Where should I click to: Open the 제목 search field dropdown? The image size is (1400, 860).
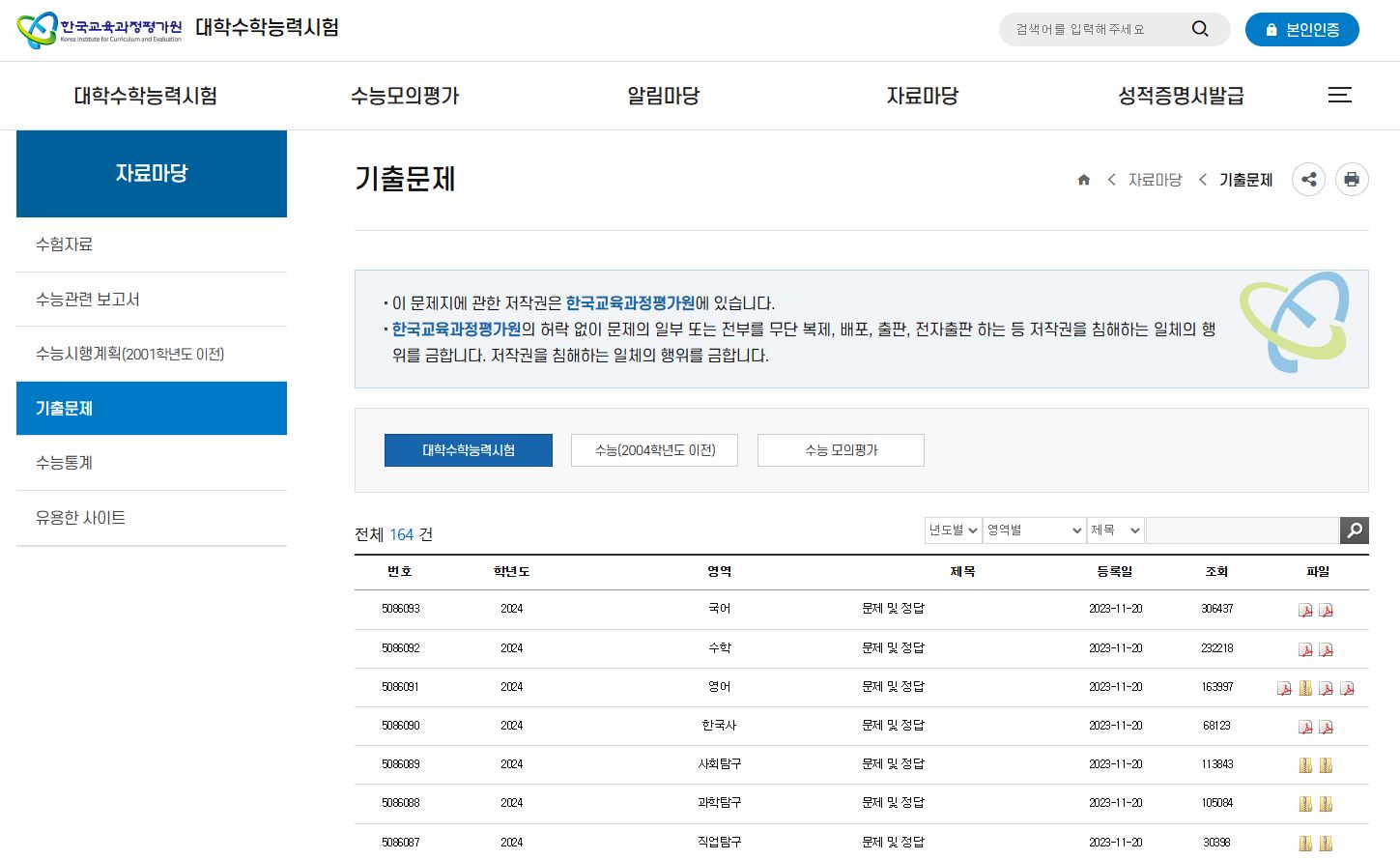click(1114, 530)
